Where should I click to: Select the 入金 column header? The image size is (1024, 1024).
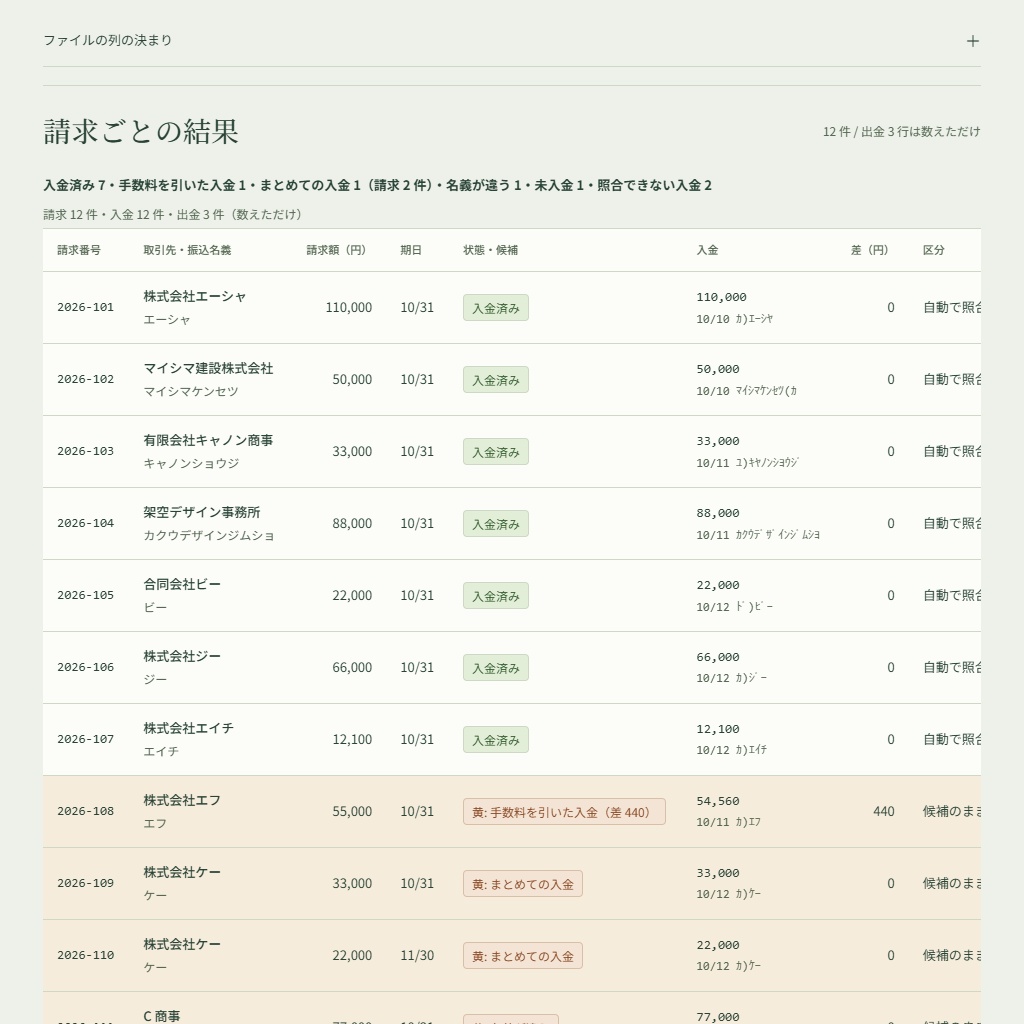pyautogui.click(x=707, y=250)
